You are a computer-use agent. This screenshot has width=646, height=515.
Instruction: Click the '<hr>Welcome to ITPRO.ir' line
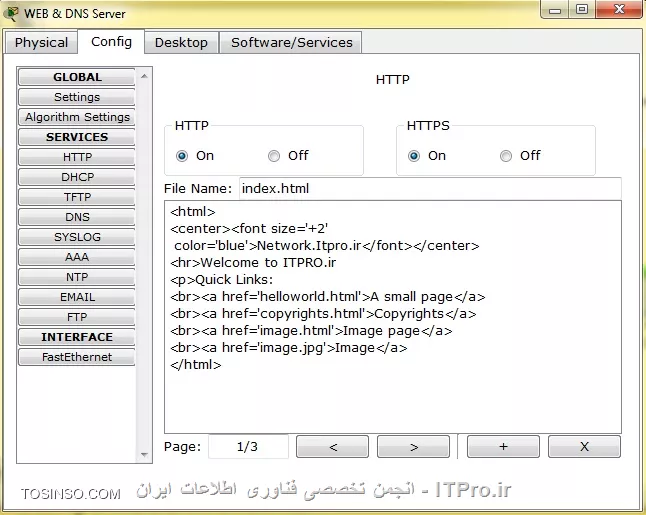[253, 262]
